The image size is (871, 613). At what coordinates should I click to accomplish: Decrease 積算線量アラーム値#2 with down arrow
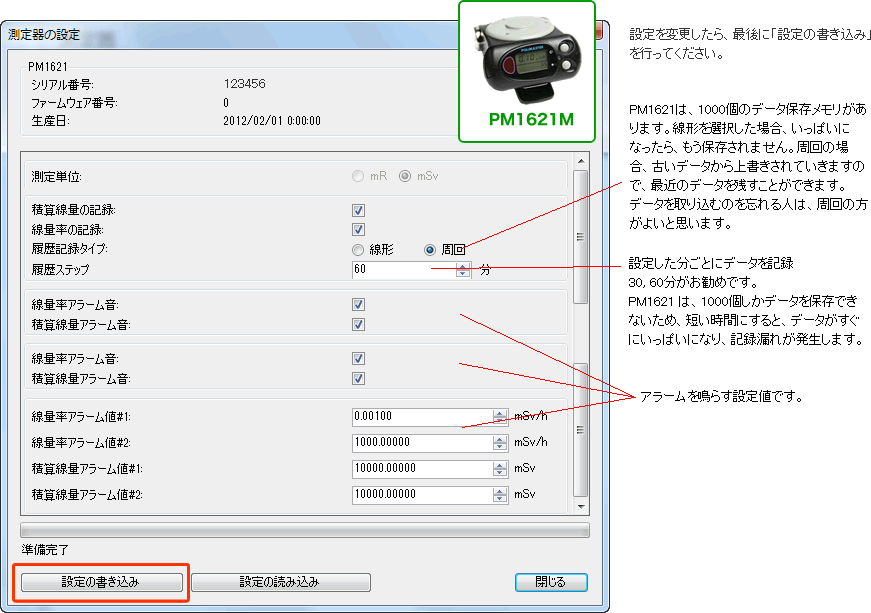[x=500, y=499]
